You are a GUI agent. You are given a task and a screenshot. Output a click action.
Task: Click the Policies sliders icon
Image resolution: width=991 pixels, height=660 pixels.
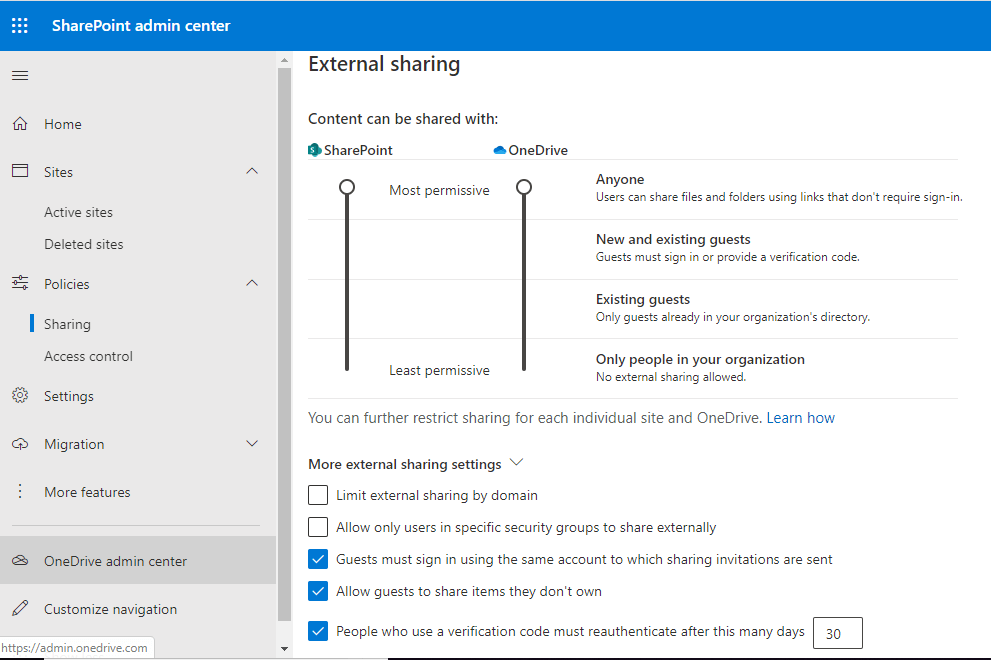tap(20, 283)
